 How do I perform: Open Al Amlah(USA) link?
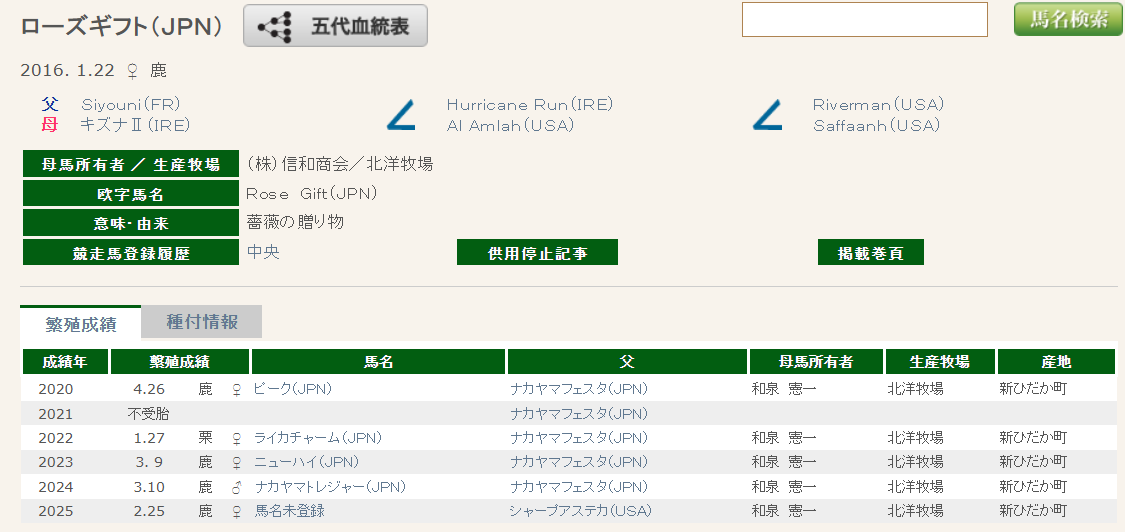(510, 125)
